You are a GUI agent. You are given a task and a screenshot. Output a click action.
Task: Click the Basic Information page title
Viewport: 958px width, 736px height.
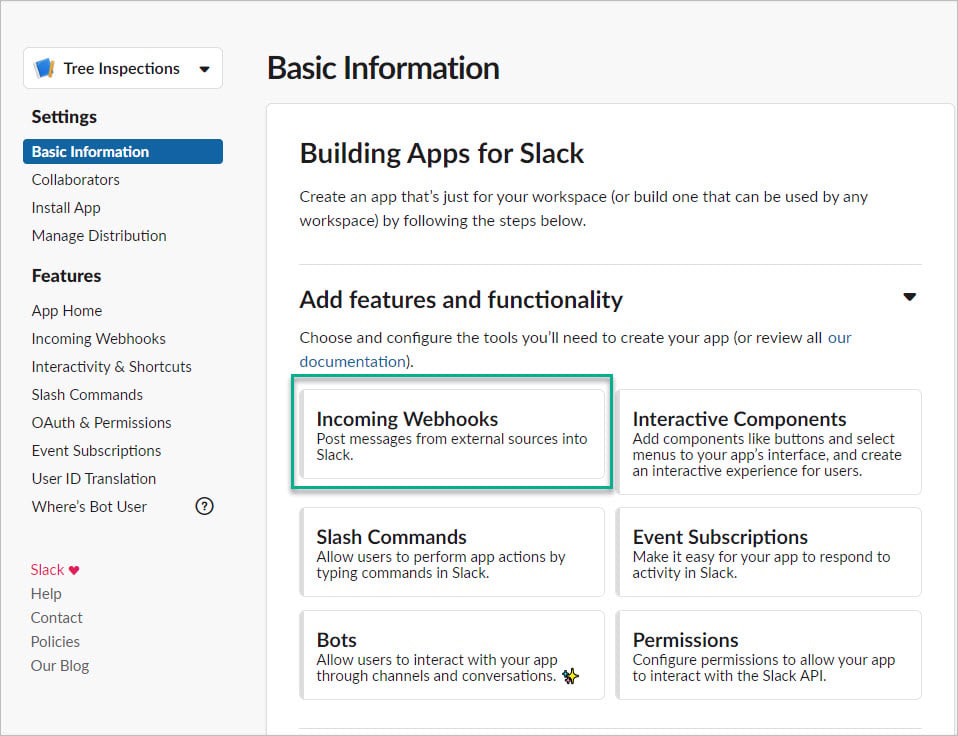click(x=383, y=68)
